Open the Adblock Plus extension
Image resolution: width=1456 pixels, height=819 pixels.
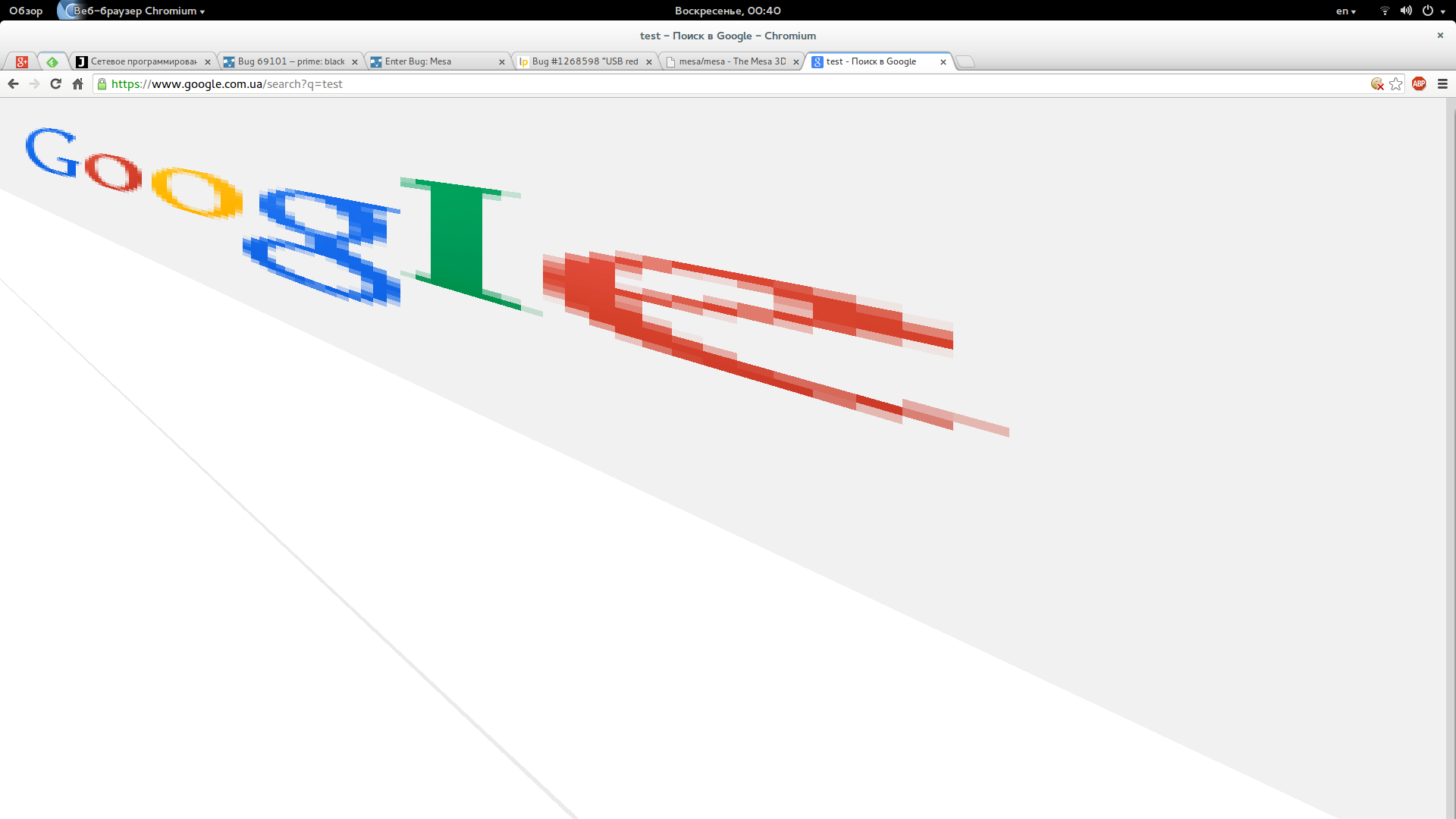click(1419, 84)
